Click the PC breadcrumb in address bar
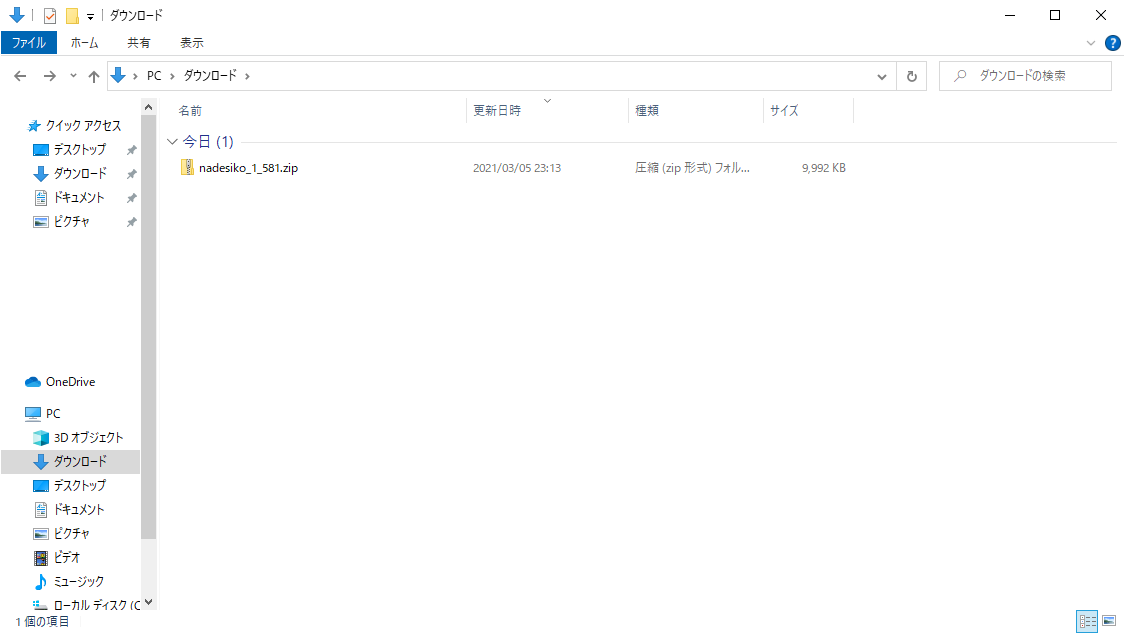1125x634 pixels. point(154,76)
